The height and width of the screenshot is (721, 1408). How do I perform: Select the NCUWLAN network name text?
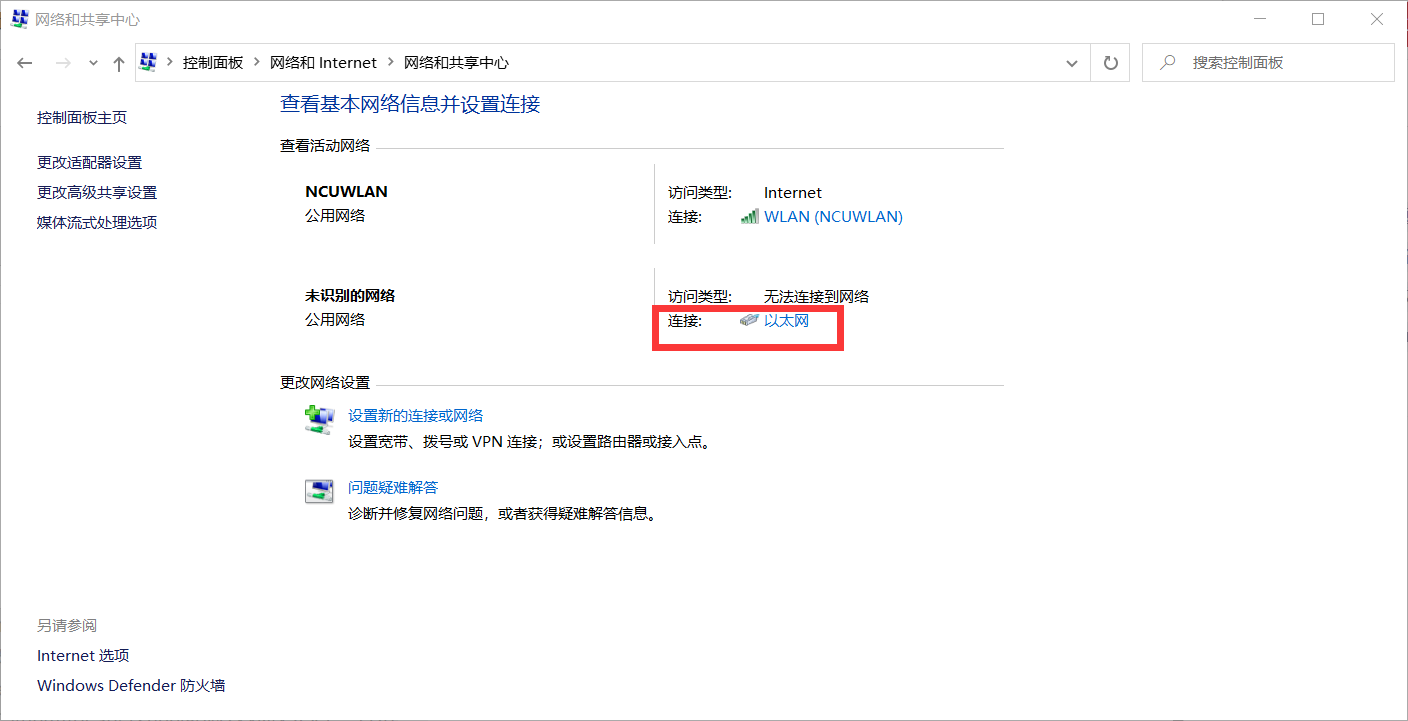[x=346, y=191]
